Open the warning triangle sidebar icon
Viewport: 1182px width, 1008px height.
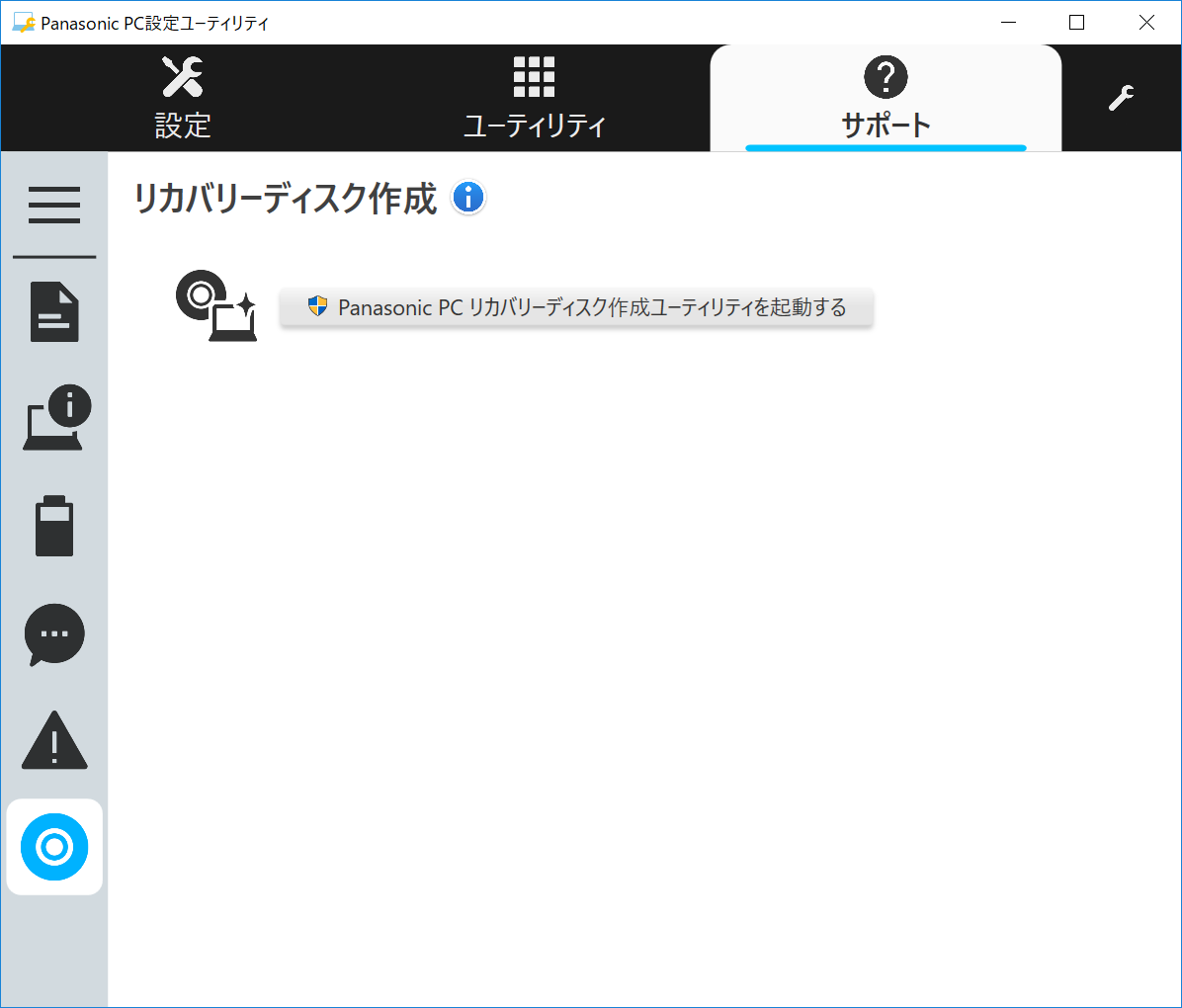pyautogui.click(x=54, y=740)
